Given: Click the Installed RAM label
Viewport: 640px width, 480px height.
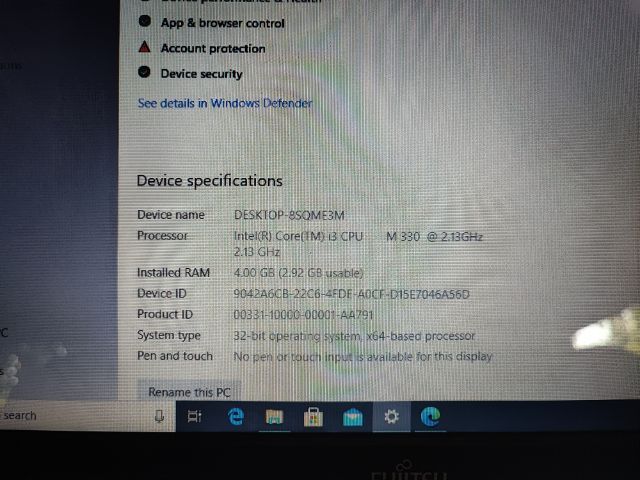Looking at the screenshot, I should click(x=173, y=272).
